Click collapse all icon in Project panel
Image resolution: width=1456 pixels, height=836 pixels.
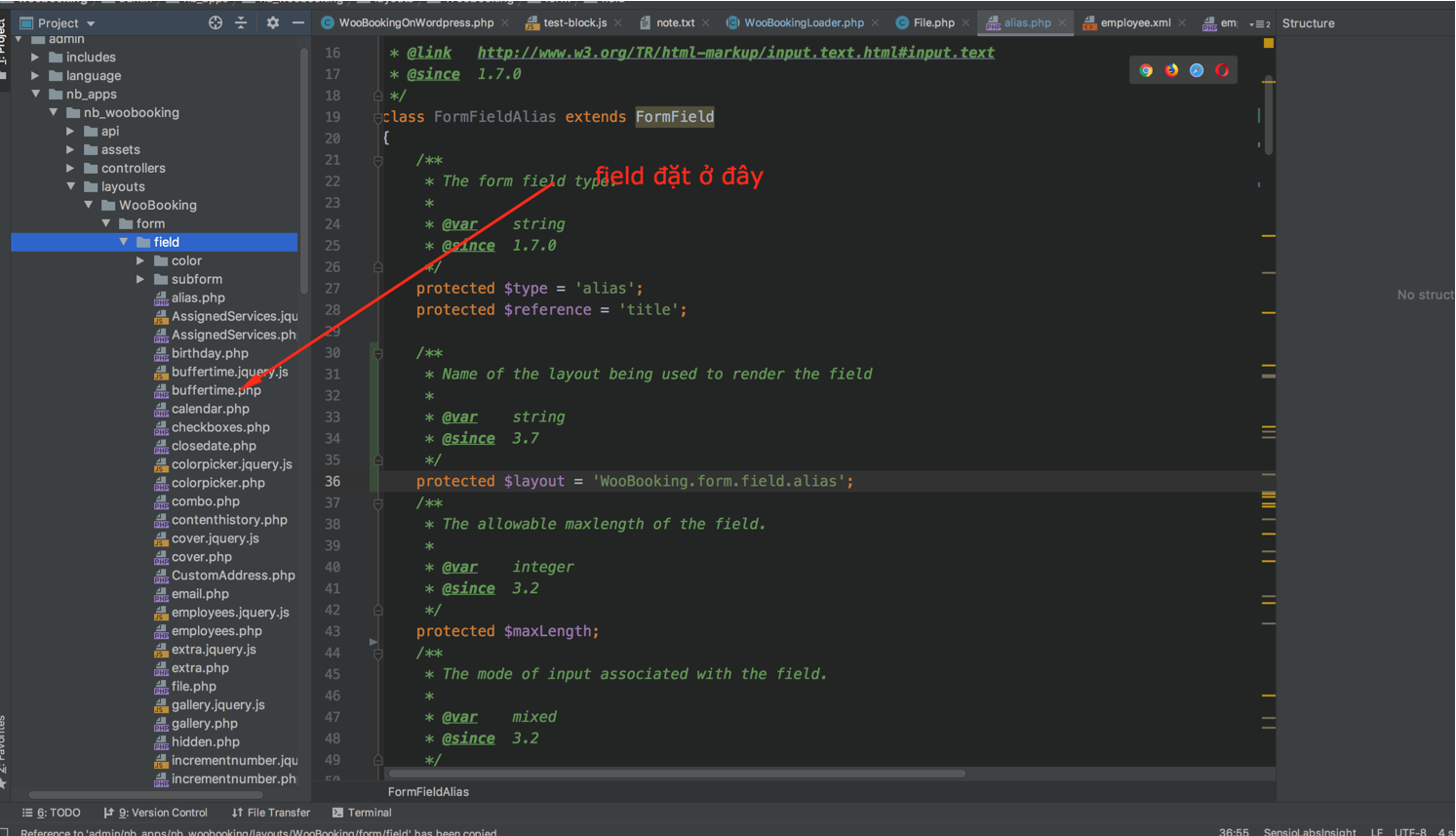pos(241,22)
